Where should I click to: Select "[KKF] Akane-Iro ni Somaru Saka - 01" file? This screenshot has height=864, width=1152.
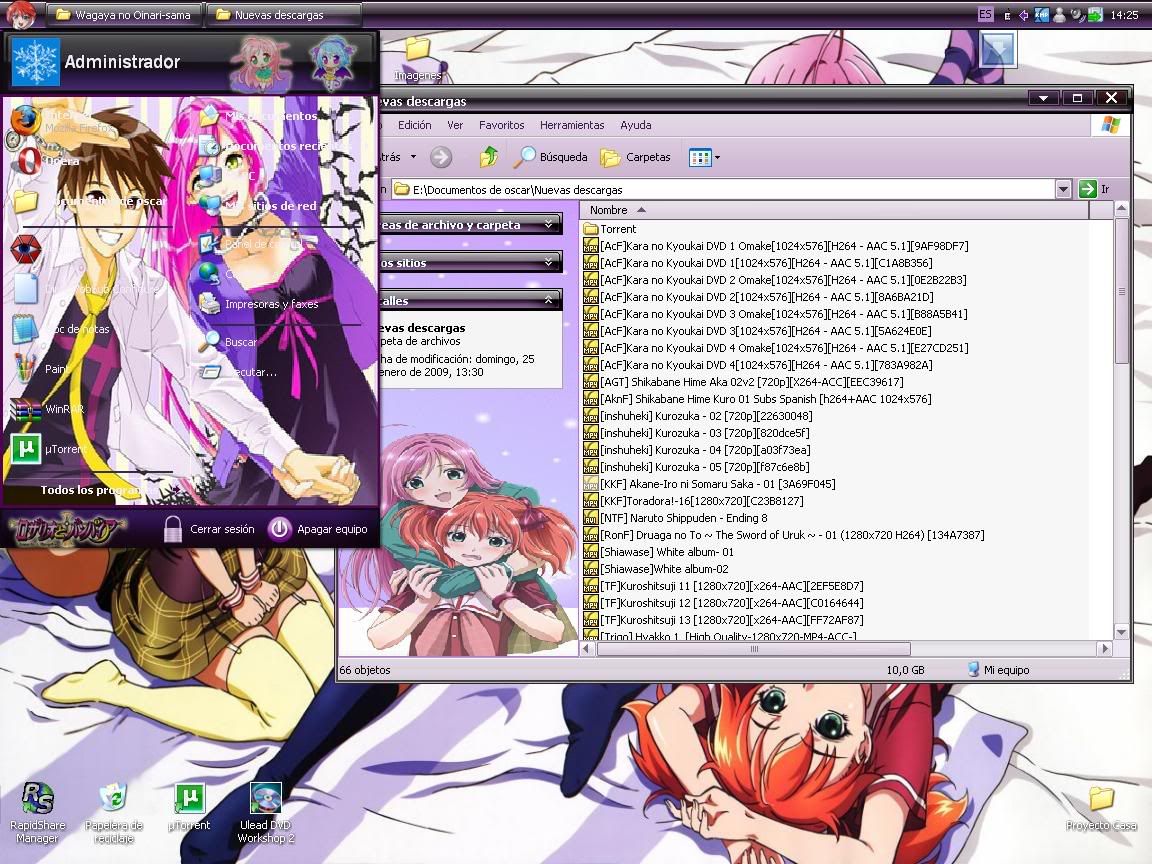pos(710,484)
